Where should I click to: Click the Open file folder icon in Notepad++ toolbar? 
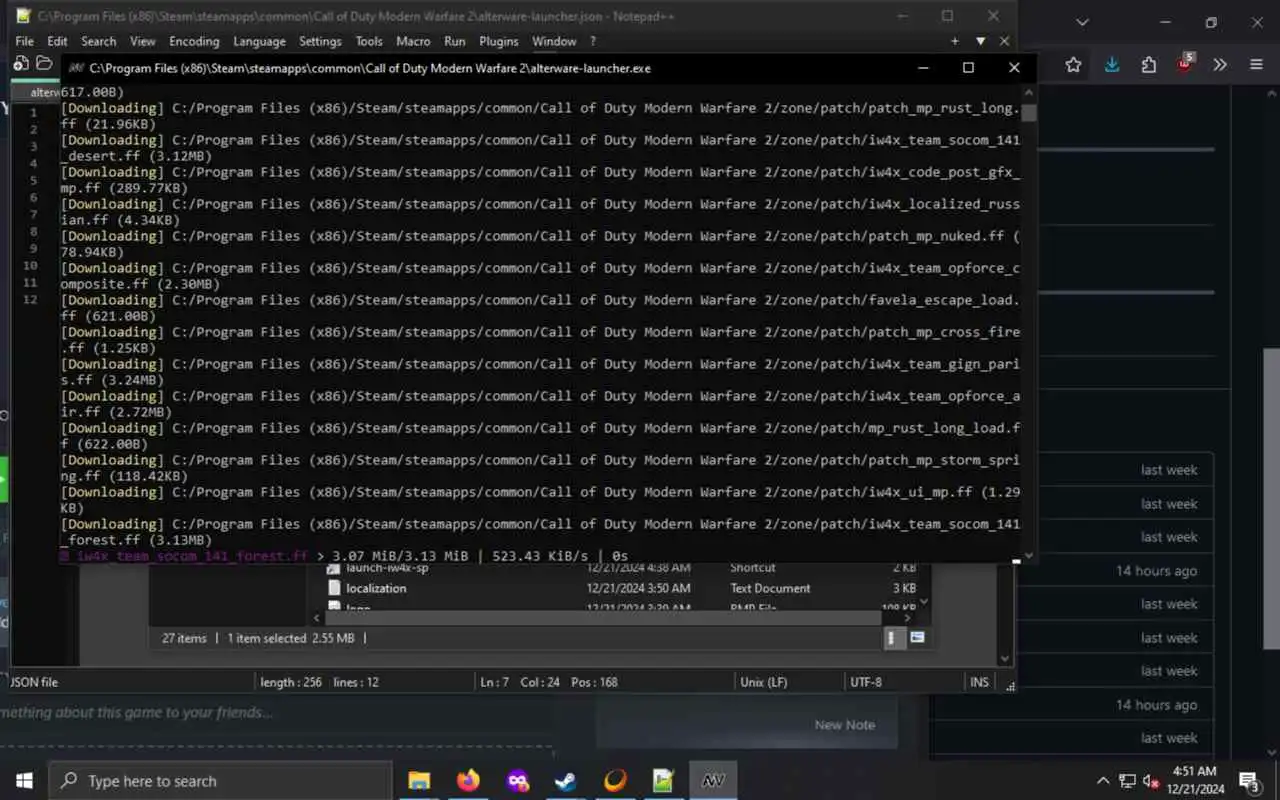[x=44, y=64]
